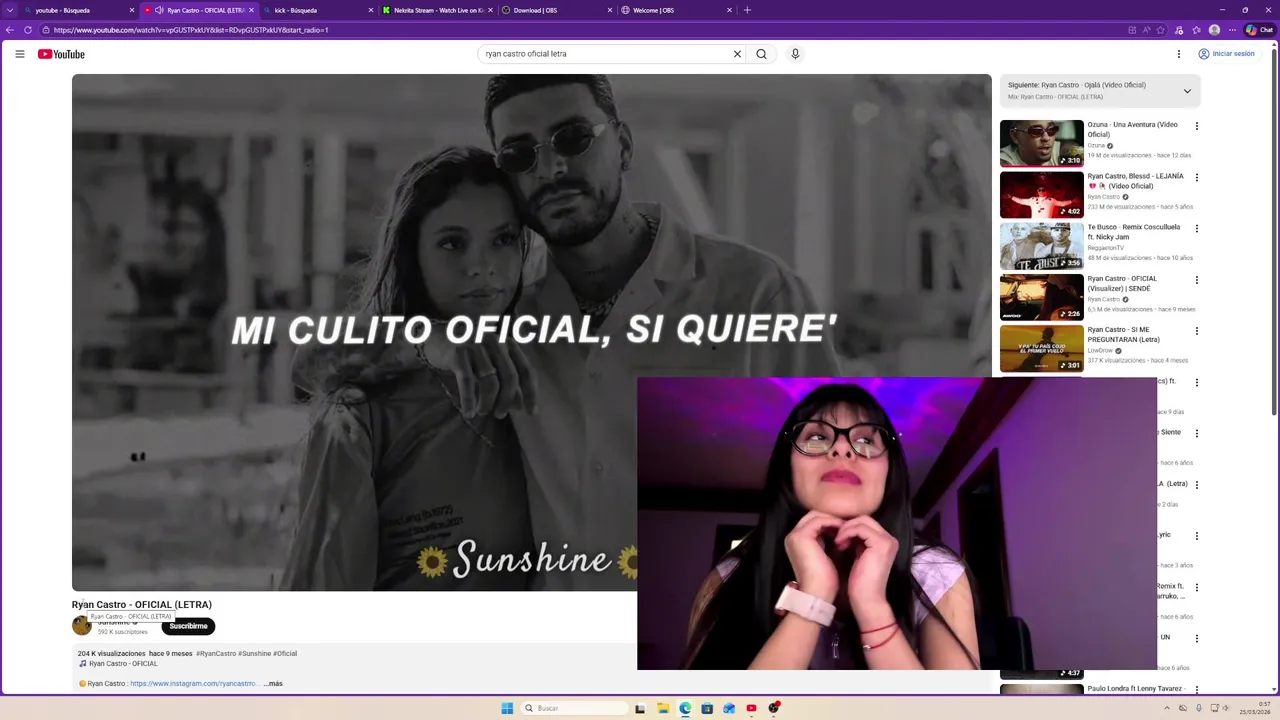Click the Suscribirme button
The height and width of the screenshot is (720, 1280).
tap(188, 626)
